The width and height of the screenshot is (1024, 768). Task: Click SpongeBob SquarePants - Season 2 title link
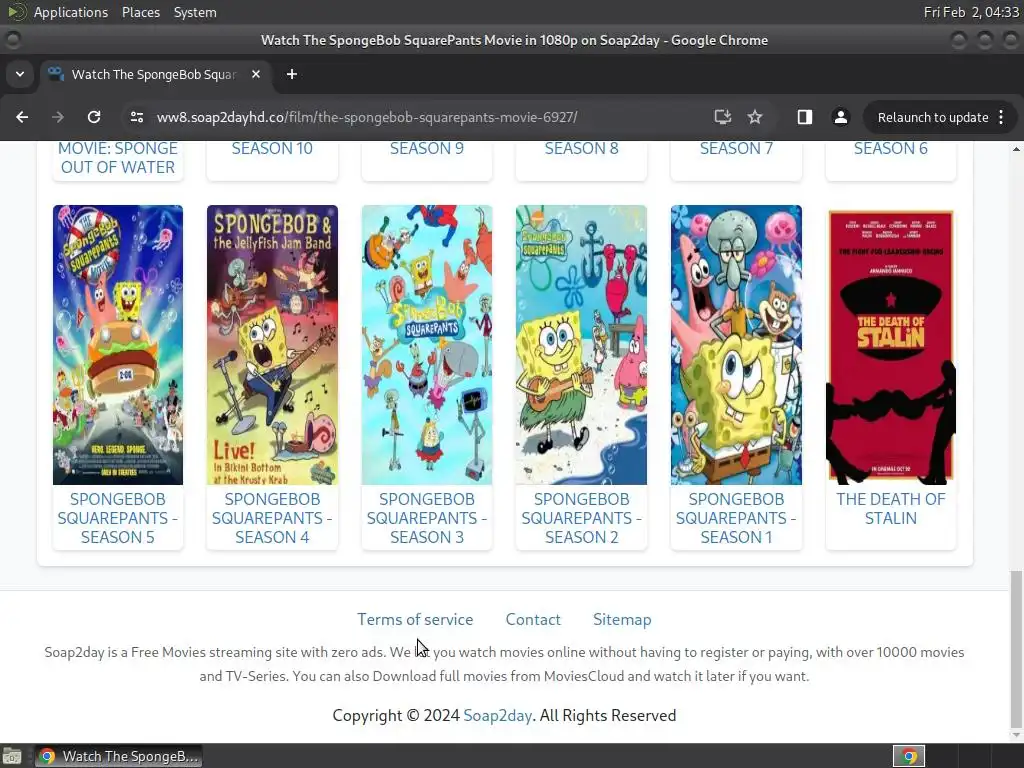[581, 518]
